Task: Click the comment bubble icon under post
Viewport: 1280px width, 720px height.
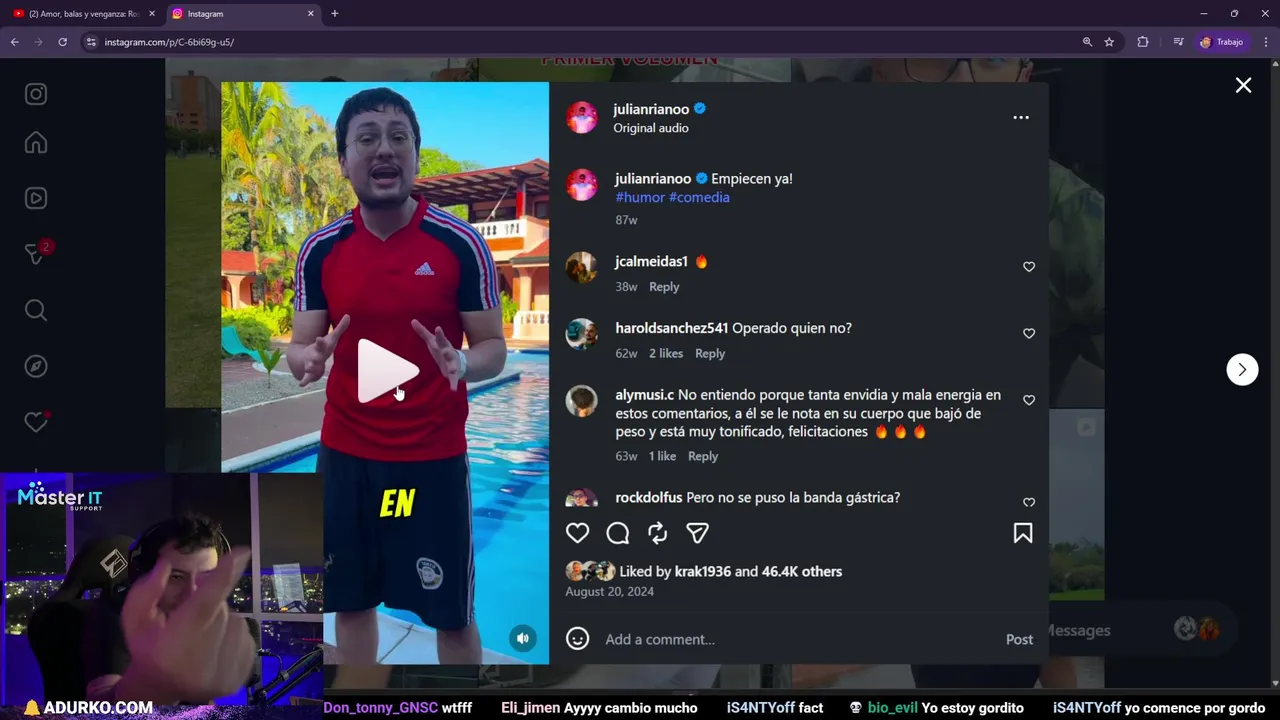Action: click(x=618, y=533)
